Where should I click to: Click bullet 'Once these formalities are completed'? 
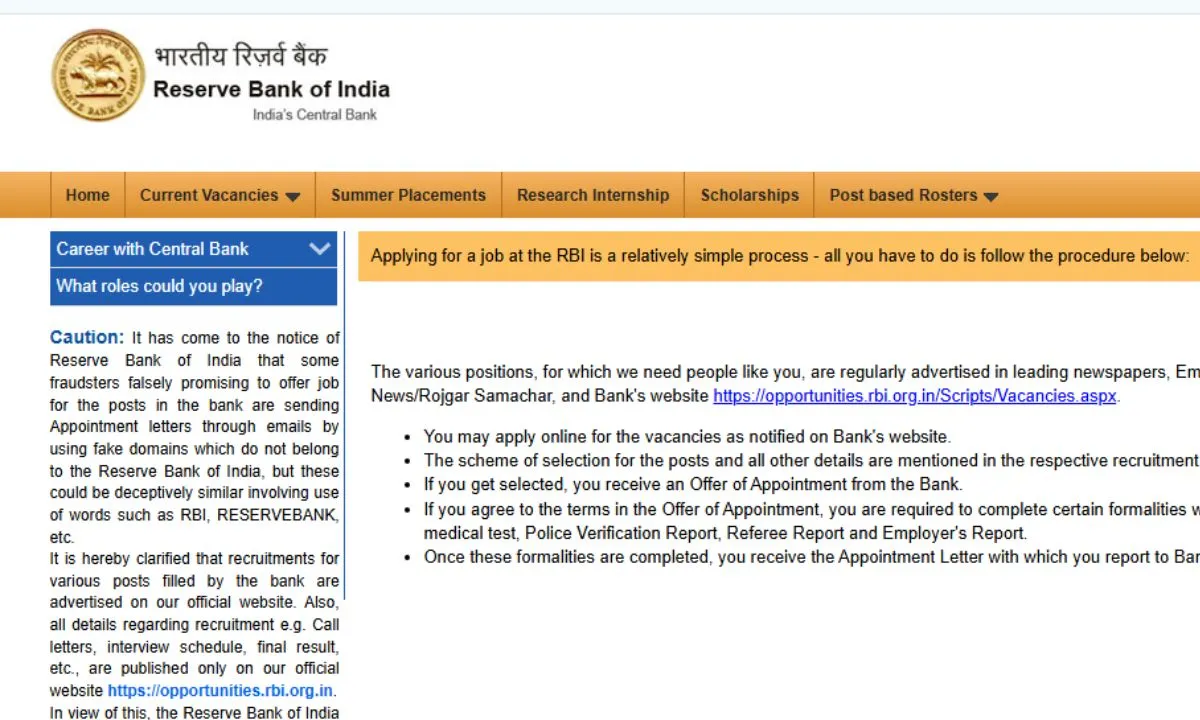click(x=811, y=557)
